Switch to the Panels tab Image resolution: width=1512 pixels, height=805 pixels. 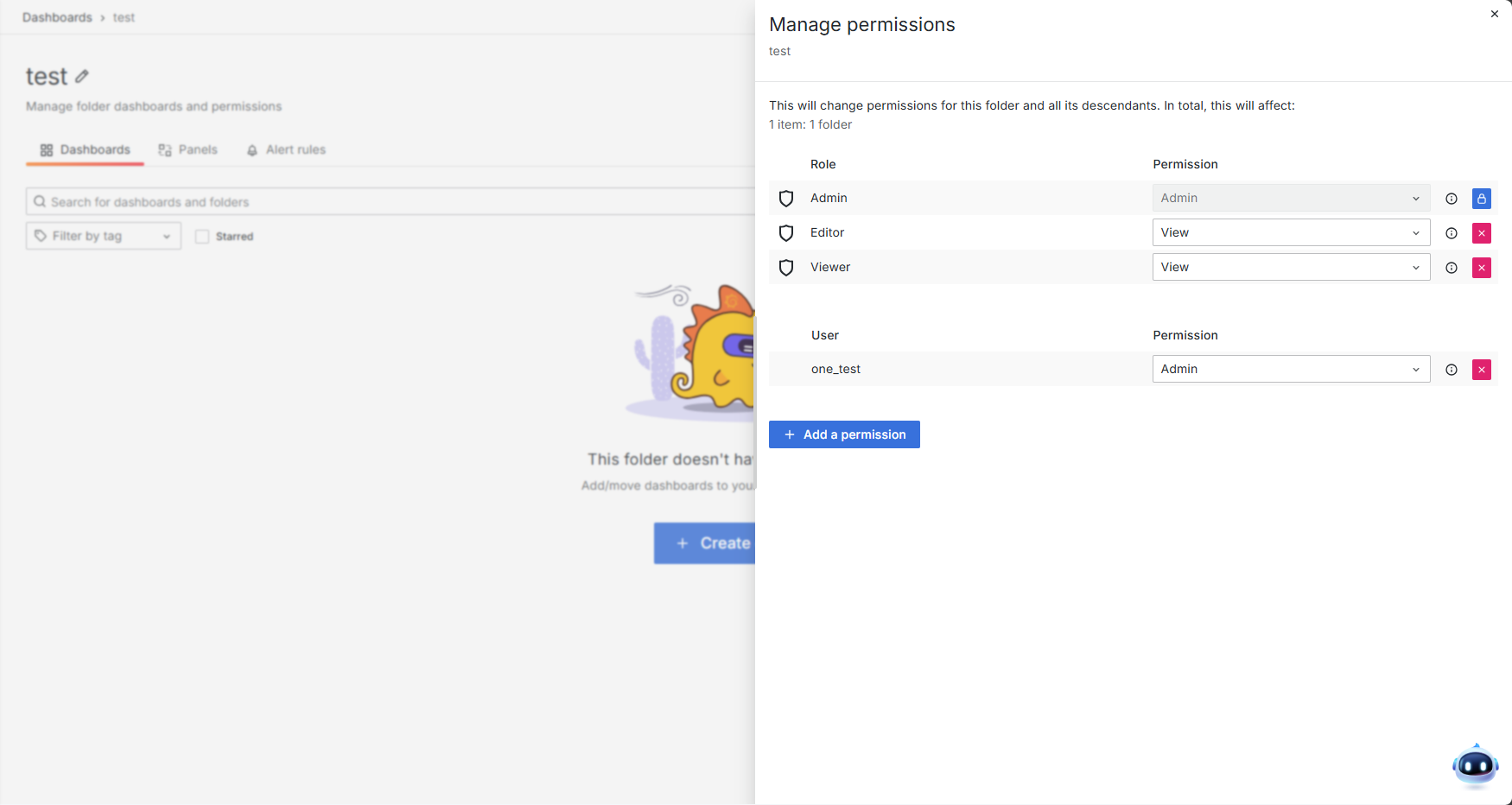[x=188, y=149]
